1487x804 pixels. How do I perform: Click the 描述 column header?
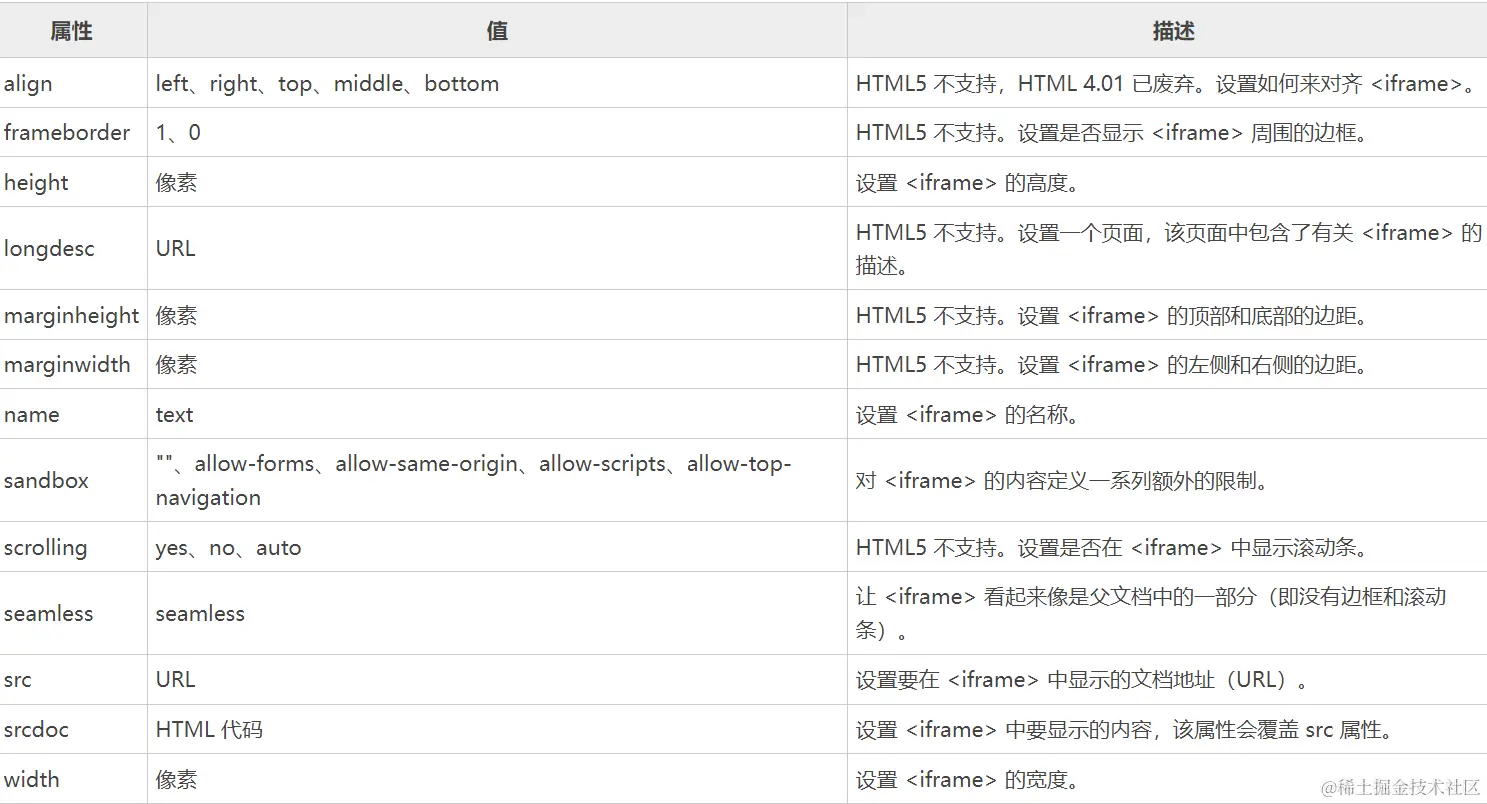[x=1173, y=31]
